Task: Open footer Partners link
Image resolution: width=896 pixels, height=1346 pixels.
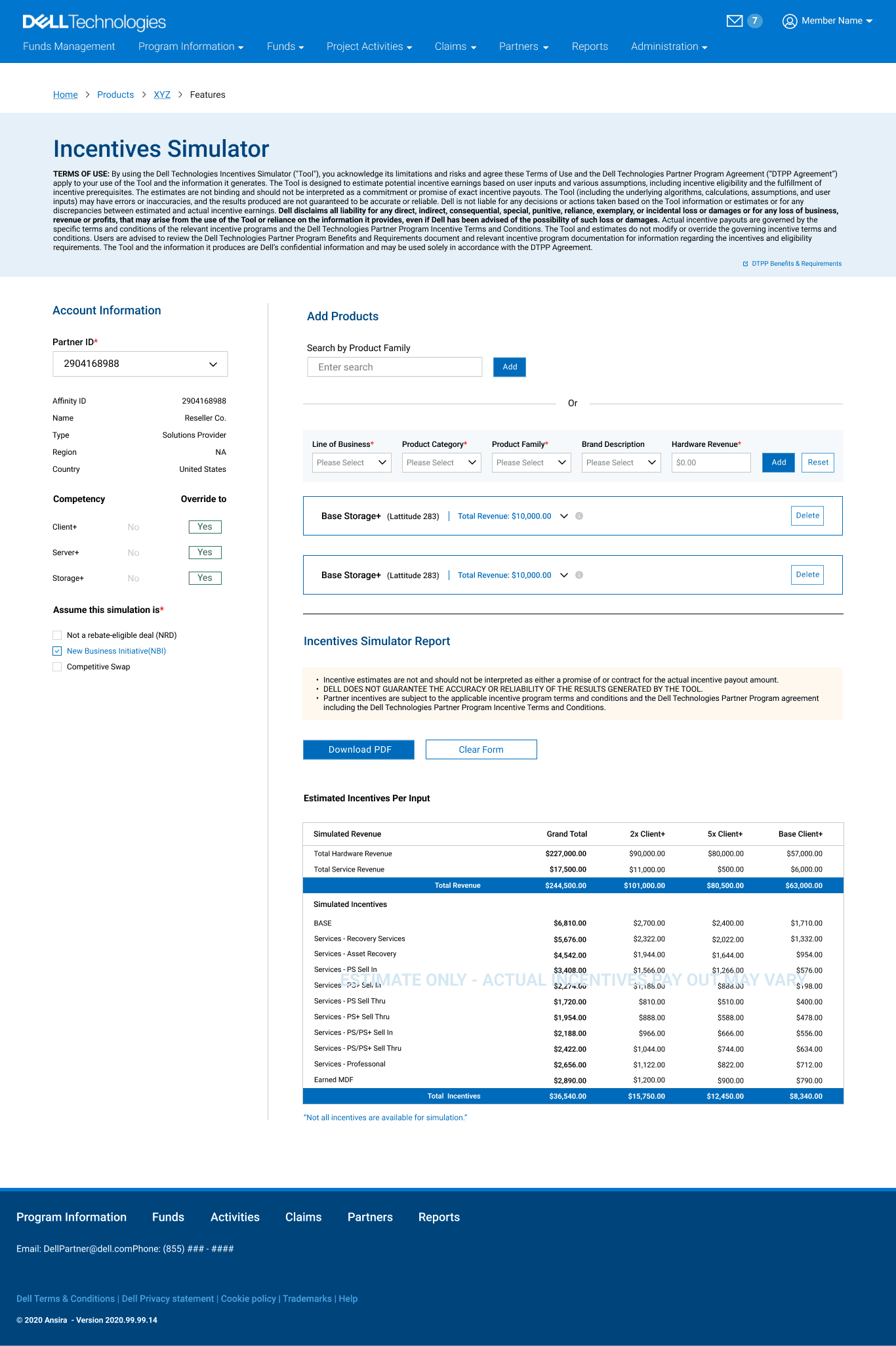Action: point(370,1217)
